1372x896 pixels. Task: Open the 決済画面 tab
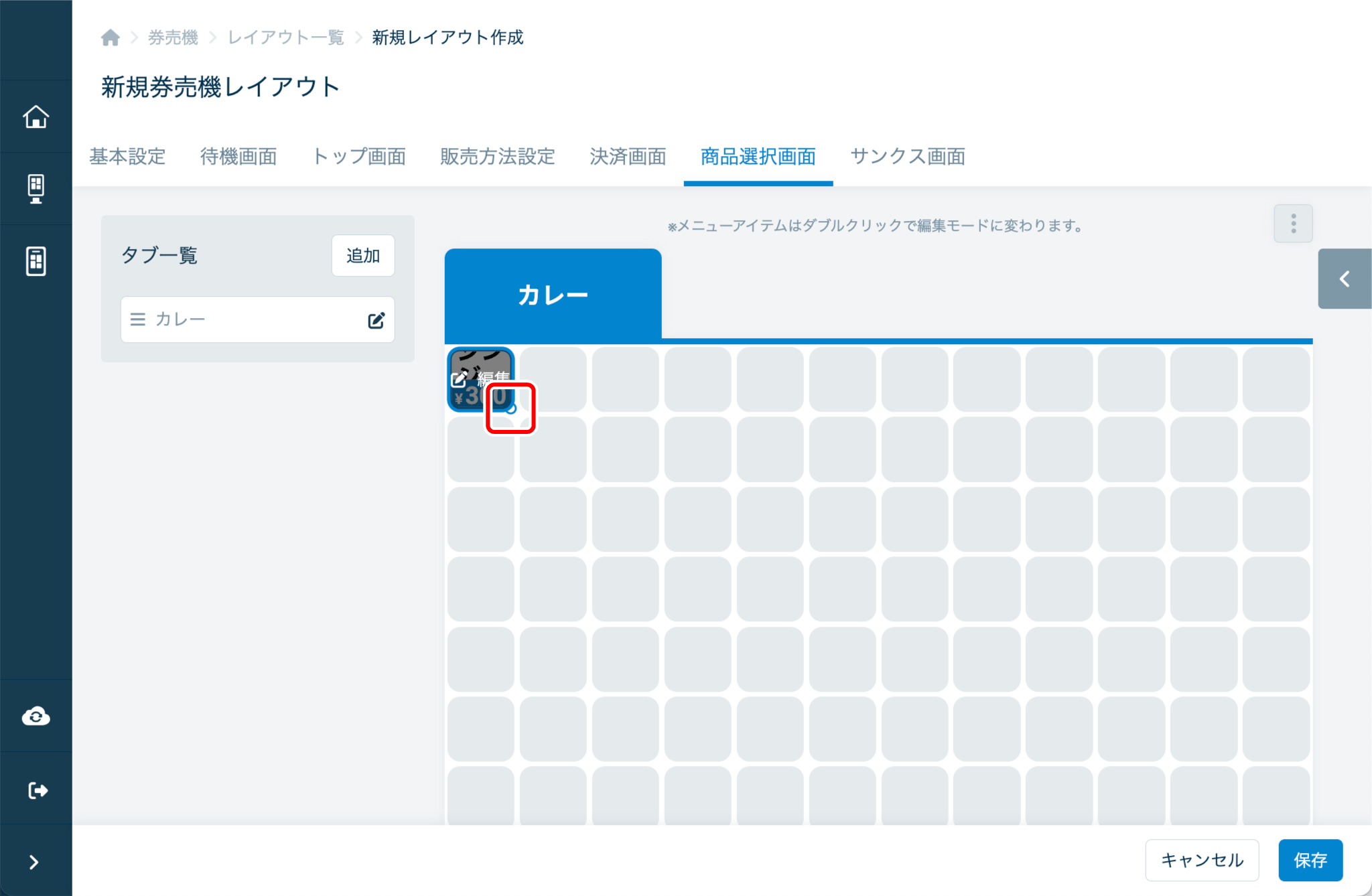[x=628, y=157]
